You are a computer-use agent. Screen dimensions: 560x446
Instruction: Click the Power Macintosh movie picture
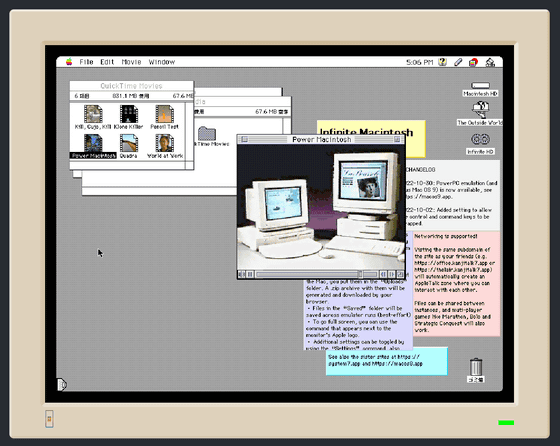[x=321, y=207]
